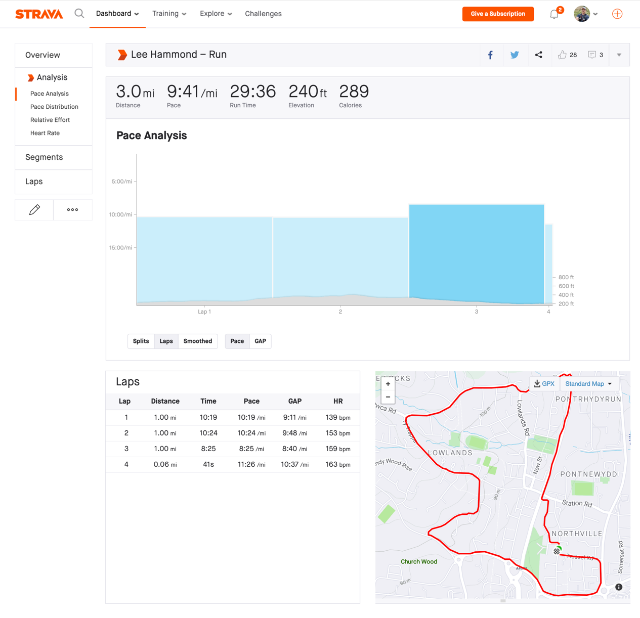The height and width of the screenshot is (618, 640).
Task: Click the orange plus upload icon
Action: point(617,14)
